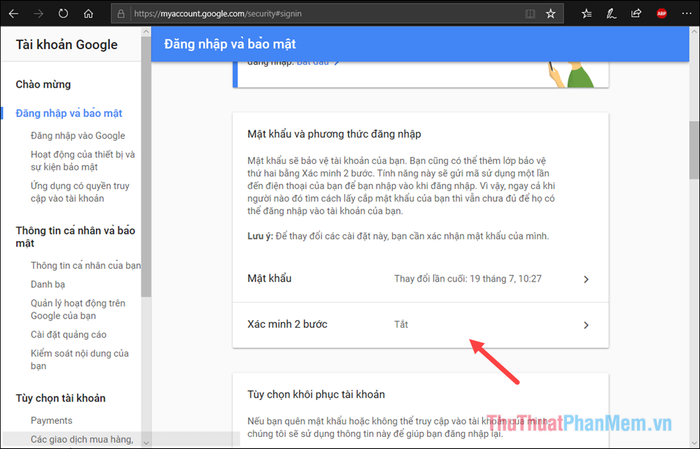
Task: Open Cài đặt quảng cáo
Action: coord(68,335)
